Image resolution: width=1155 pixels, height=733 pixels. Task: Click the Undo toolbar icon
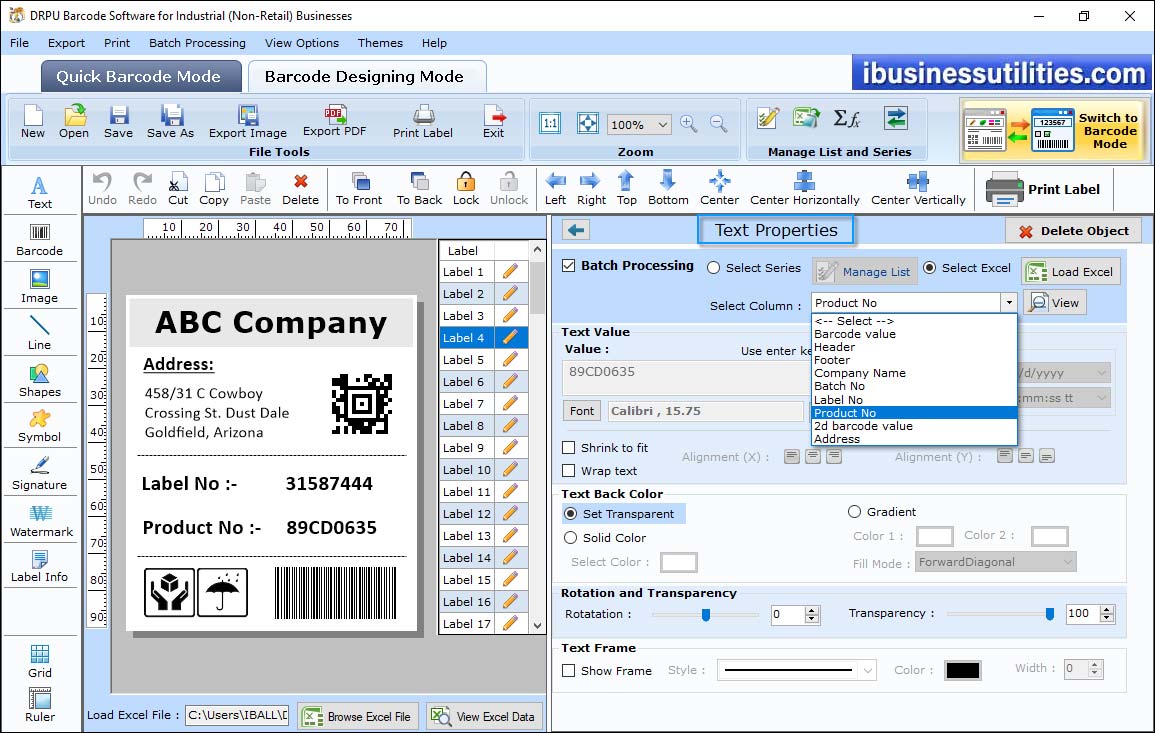coord(102,189)
